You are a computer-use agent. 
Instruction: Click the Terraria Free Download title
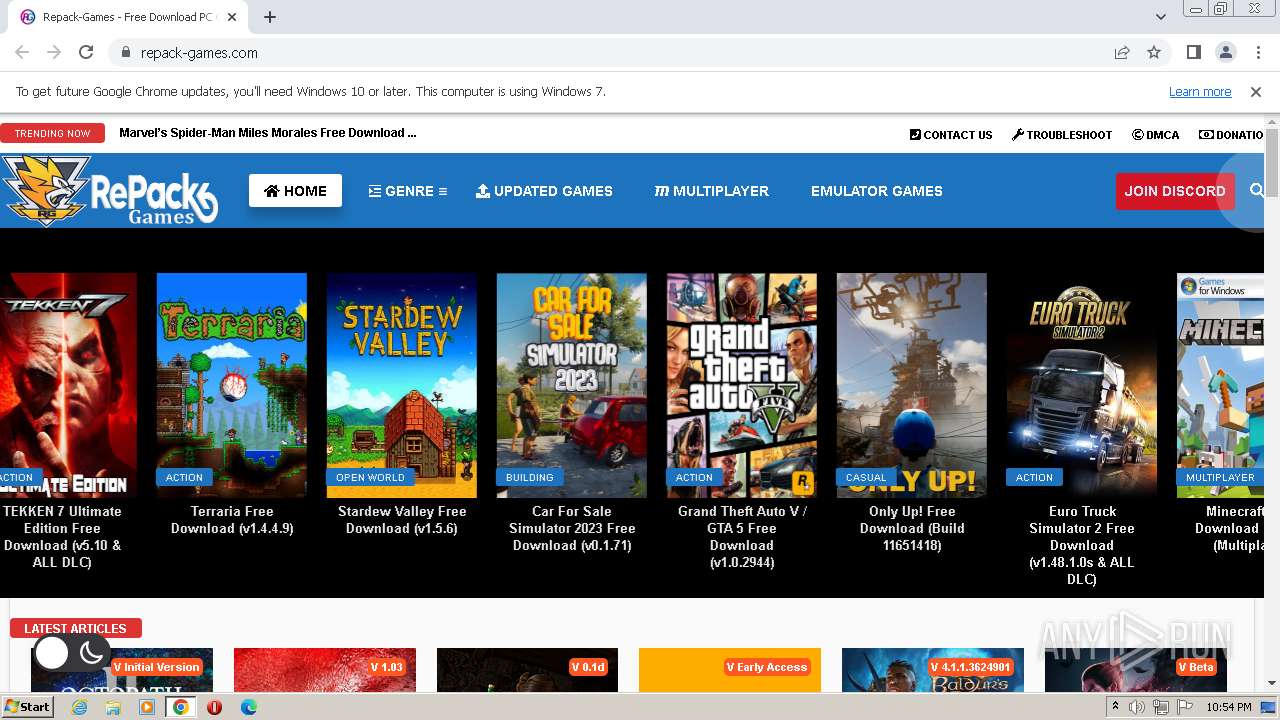pos(232,520)
